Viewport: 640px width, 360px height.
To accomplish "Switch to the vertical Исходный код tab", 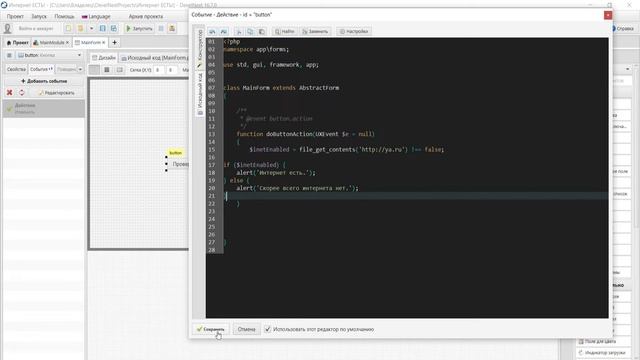I will click(x=200, y=94).
